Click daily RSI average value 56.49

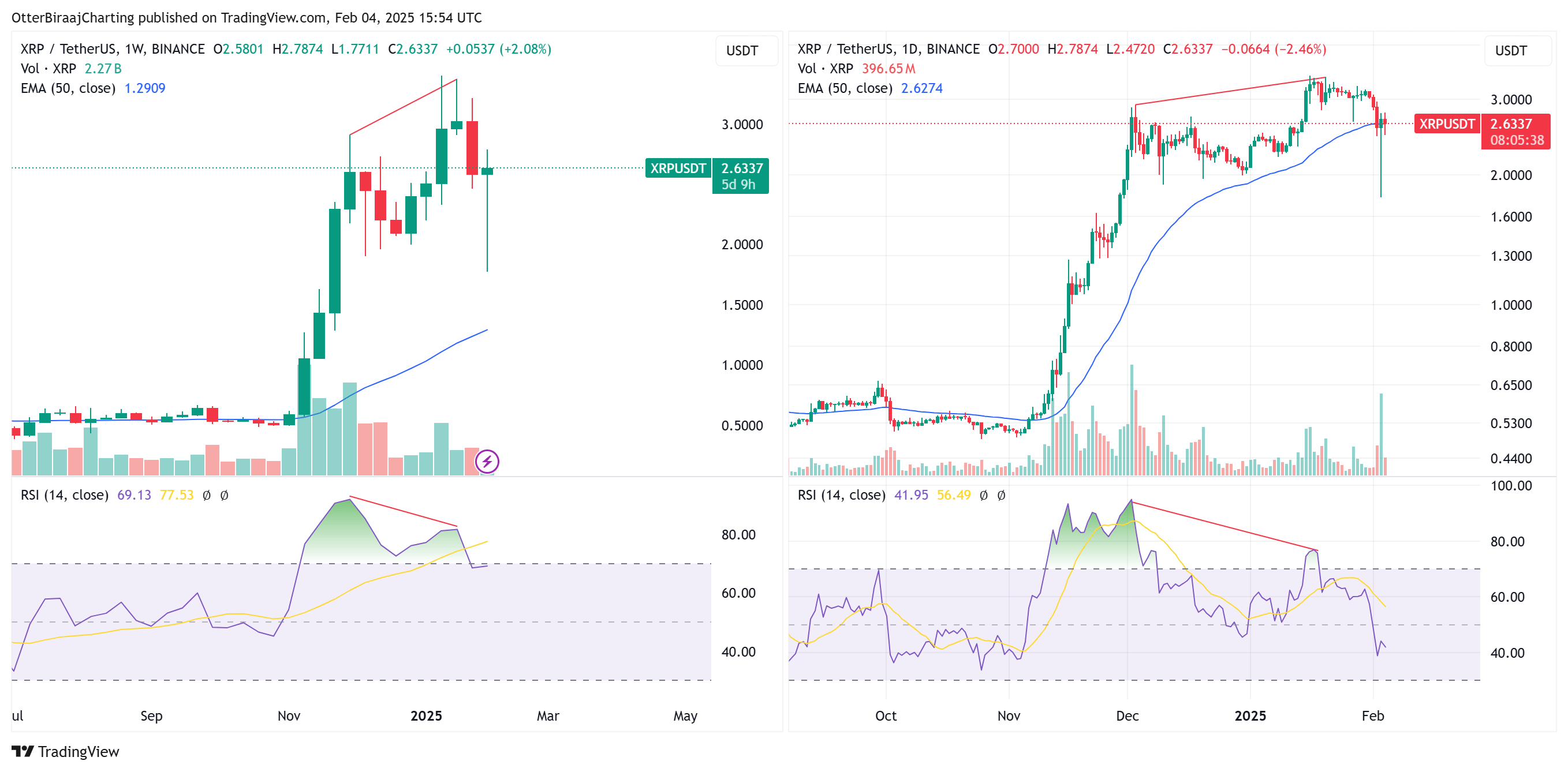tap(954, 494)
